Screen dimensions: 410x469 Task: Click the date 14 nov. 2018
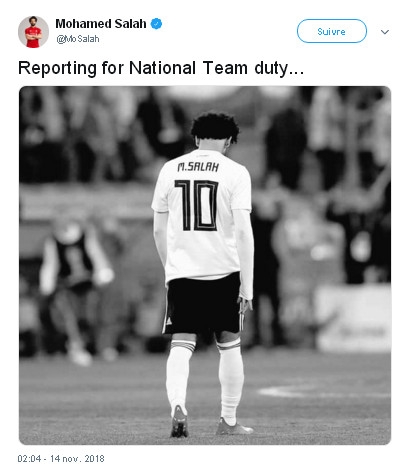click(x=77, y=459)
